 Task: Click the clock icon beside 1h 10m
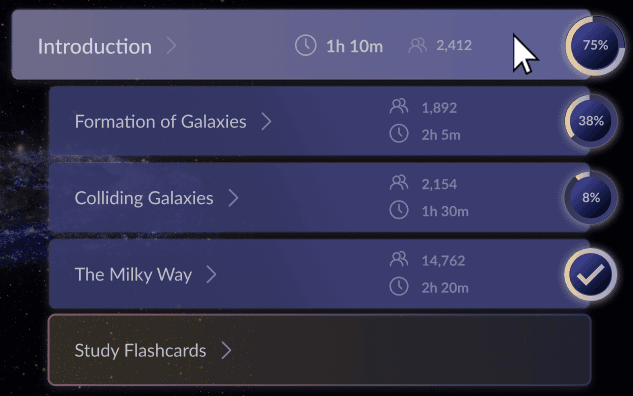coord(305,45)
